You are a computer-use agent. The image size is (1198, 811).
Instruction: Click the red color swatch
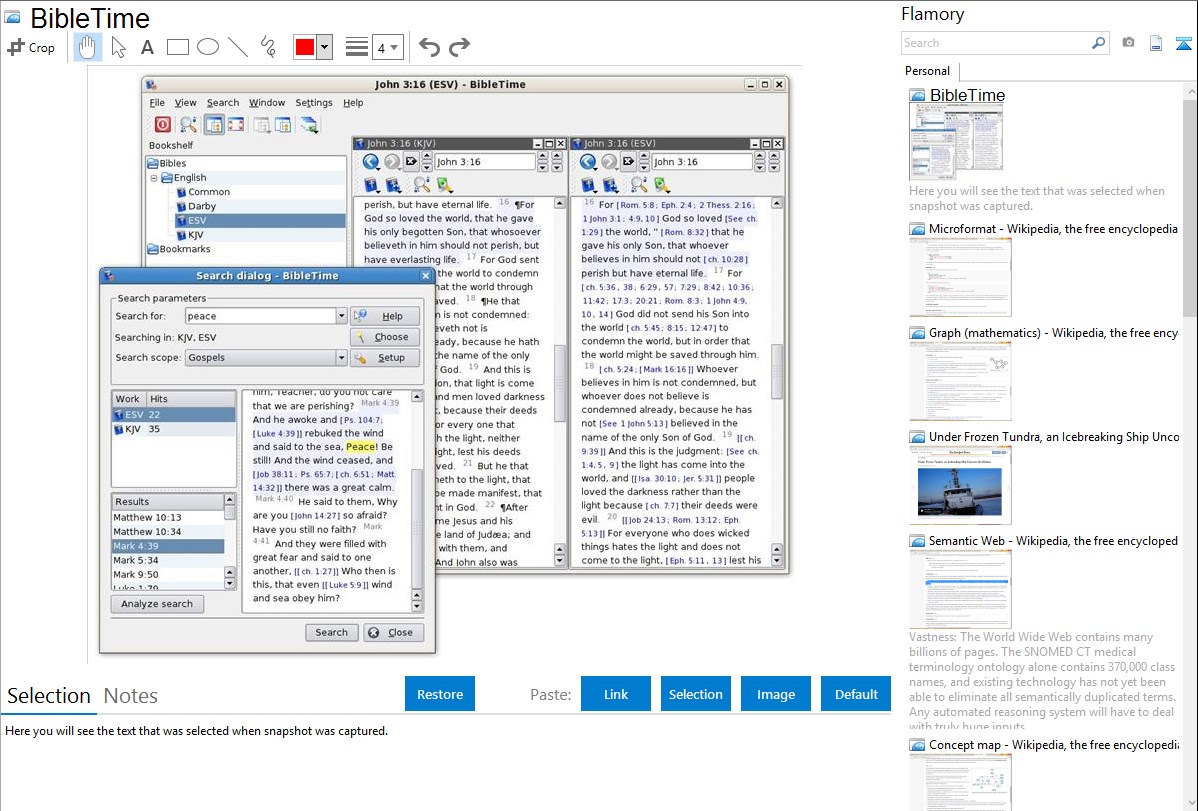coord(305,47)
